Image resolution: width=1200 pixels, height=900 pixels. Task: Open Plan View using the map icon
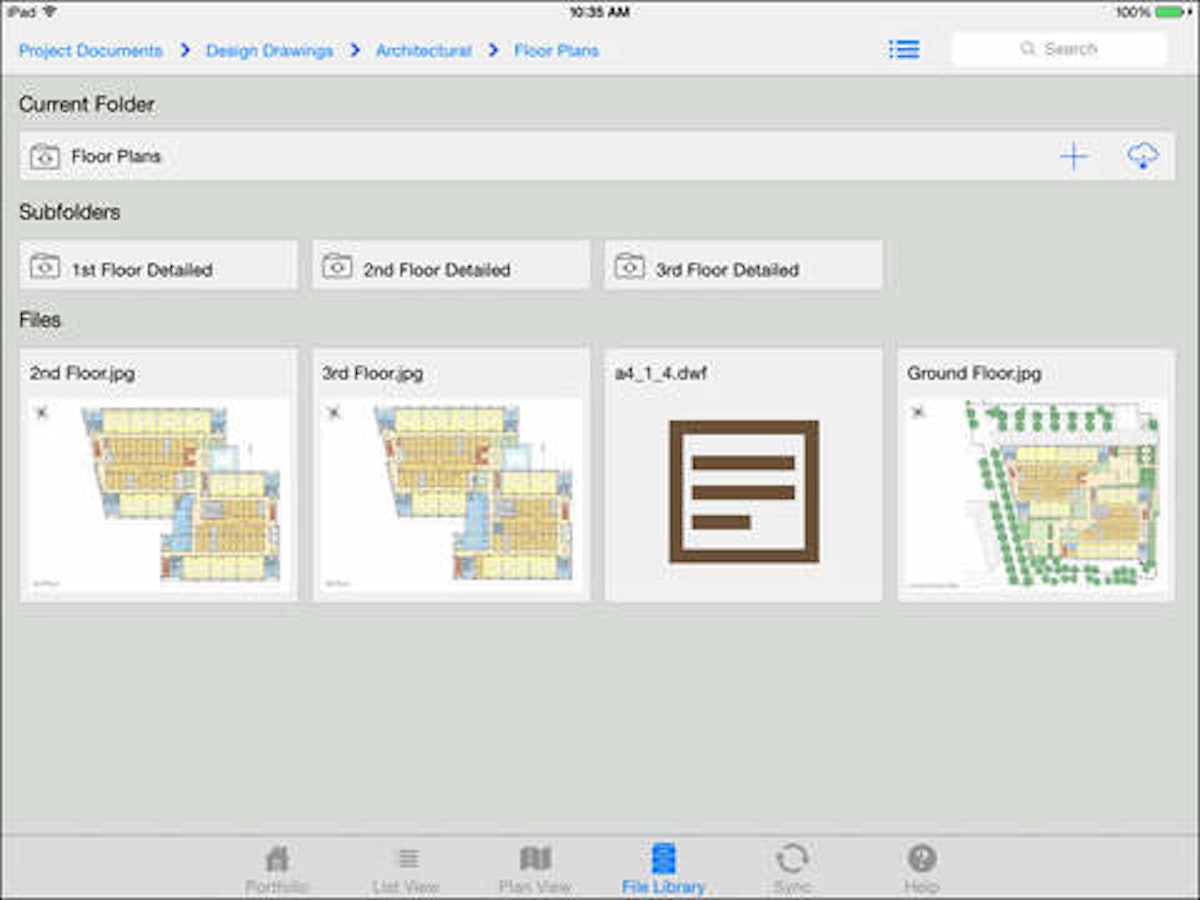[x=535, y=858]
